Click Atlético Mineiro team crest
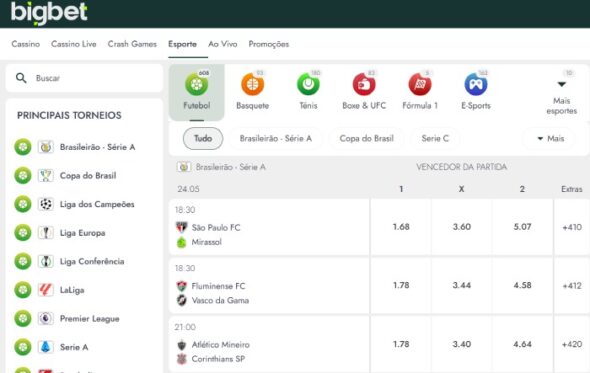 (x=182, y=345)
